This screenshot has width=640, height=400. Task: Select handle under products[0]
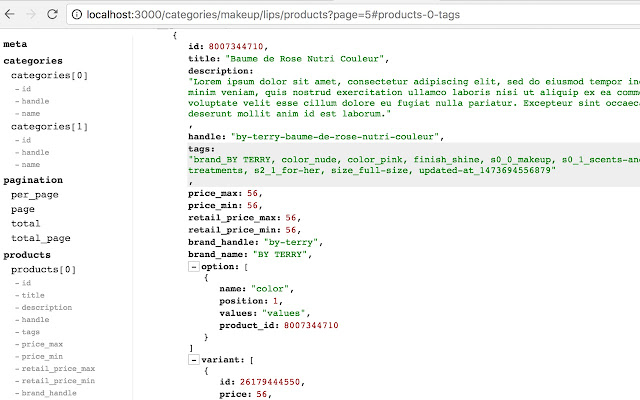pyautogui.click(x=35, y=320)
